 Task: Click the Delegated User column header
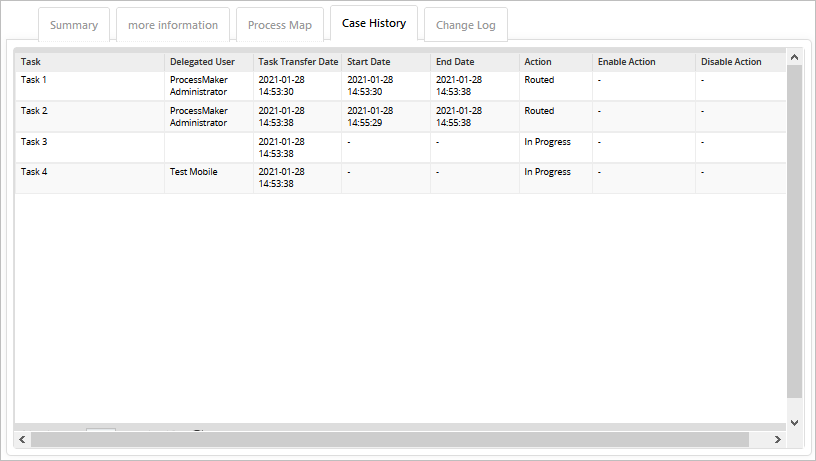208,62
